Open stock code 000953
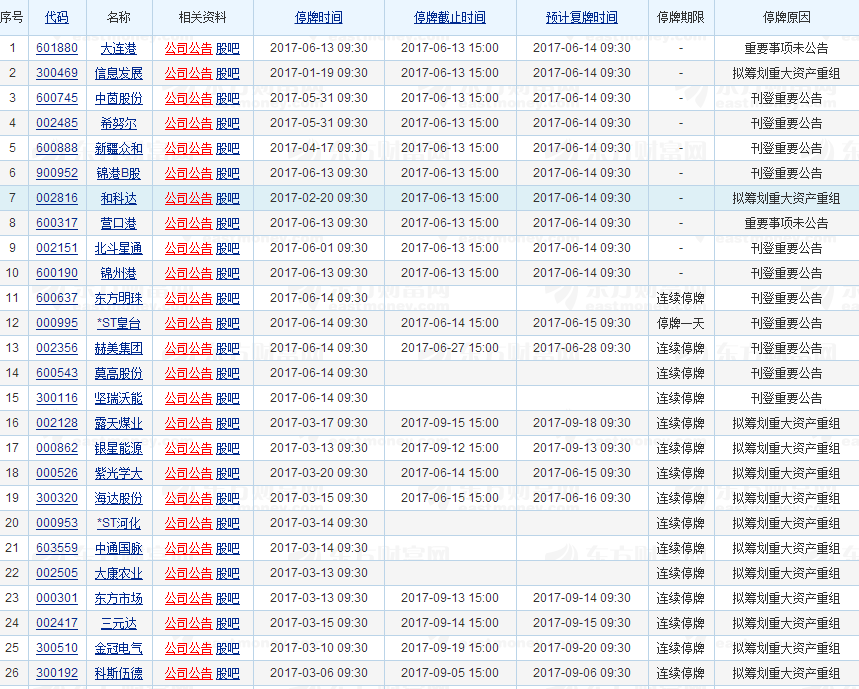859x689 pixels. point(57,524)
